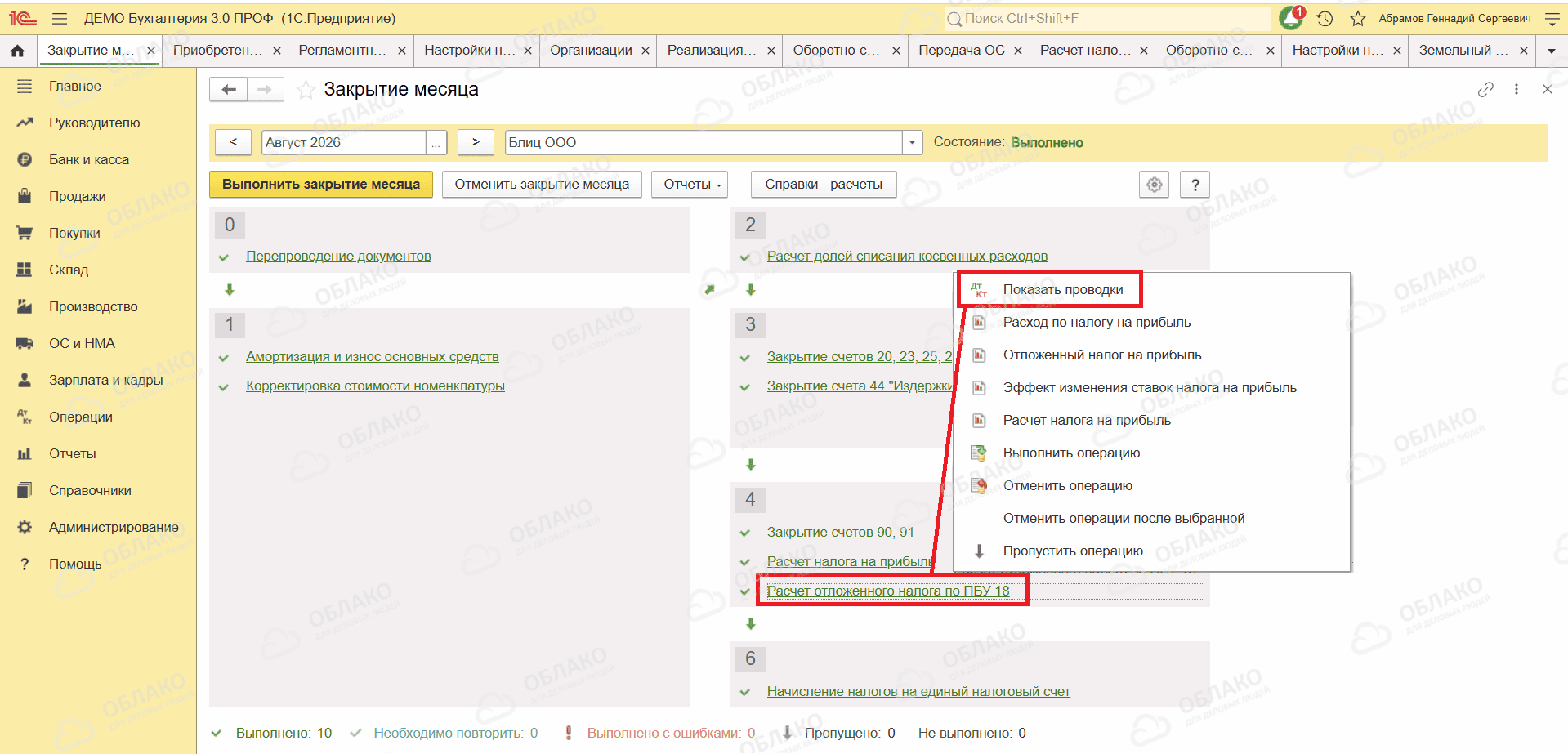Choose Отменить операции после выбранной
Image resolution: width=1568 pixels, height=754 pixels.
1124,518
